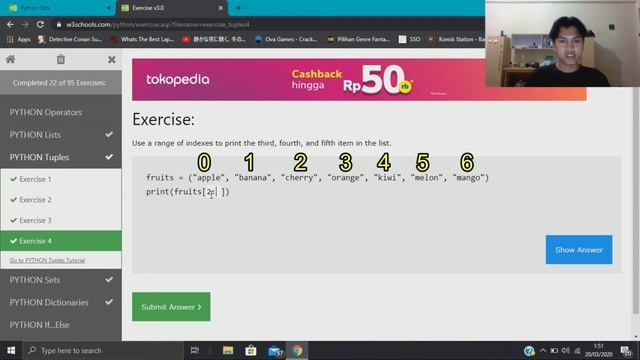Open the taskbar clock and date
This screenshot has width=640, height=360.
(598, 350)
